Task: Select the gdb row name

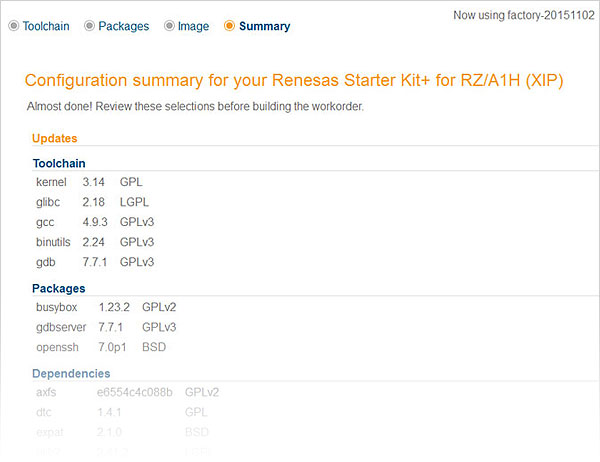Action: (x=46, y=262)
